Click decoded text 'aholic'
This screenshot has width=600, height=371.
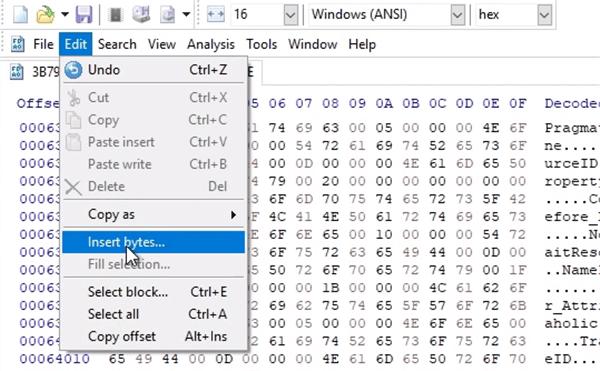click(x=572, y=324)
